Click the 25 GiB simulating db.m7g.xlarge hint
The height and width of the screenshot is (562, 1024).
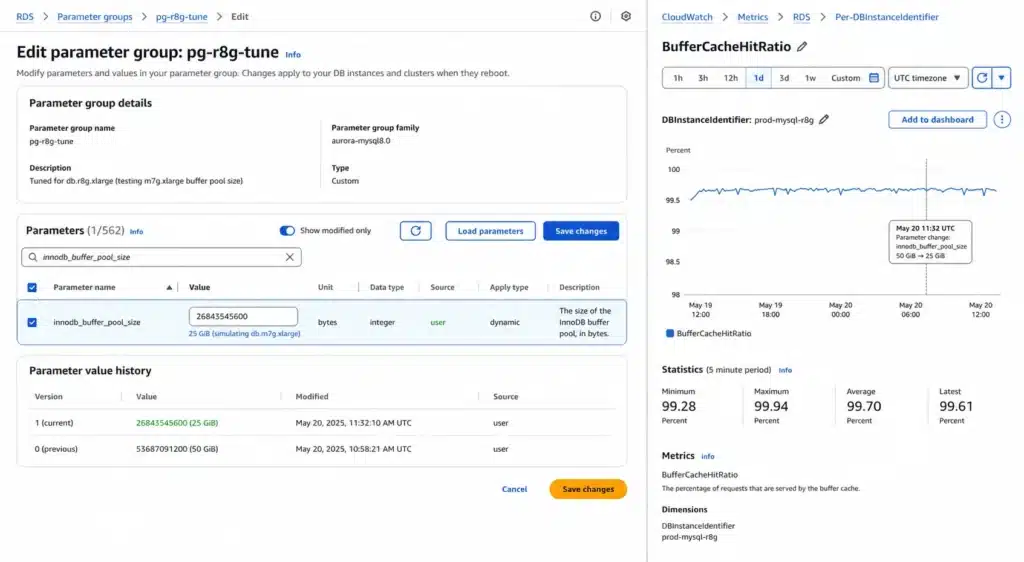pos(244,334)
